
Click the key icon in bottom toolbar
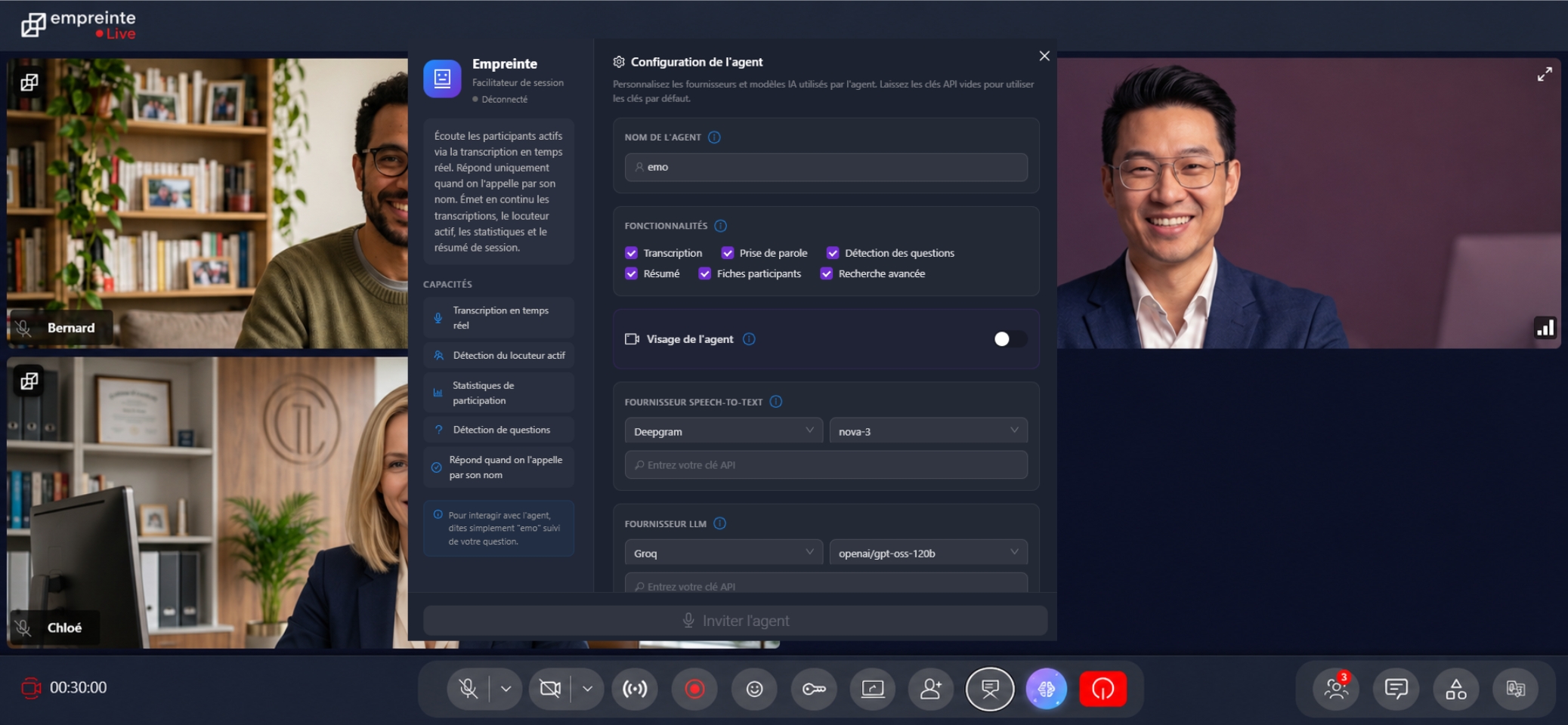pyautogui.click(x=814, y=689)
